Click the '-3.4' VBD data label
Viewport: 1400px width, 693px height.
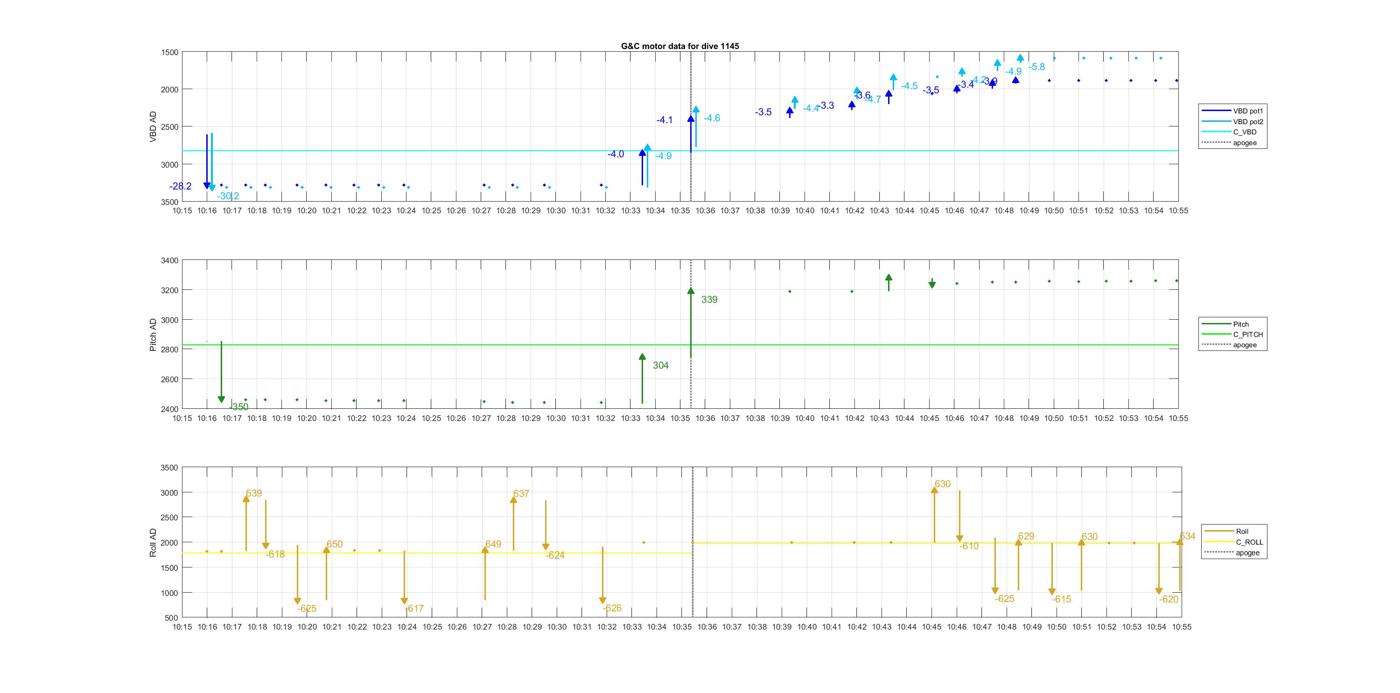(966, 85)
